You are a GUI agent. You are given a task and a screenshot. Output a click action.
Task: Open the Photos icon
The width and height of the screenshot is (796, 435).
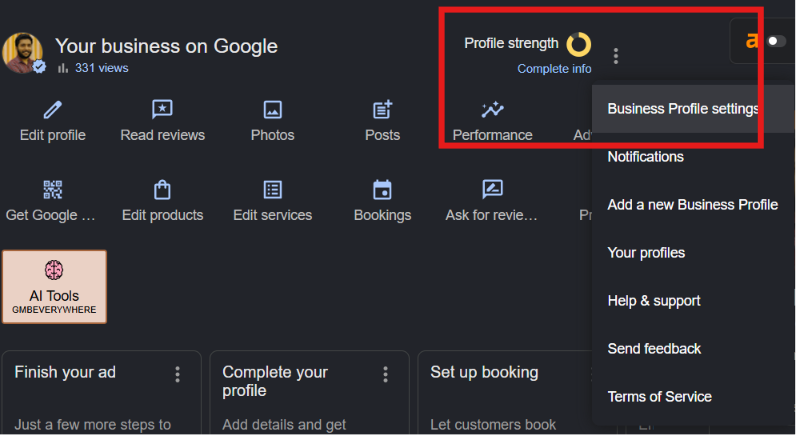tap(273, 109)
